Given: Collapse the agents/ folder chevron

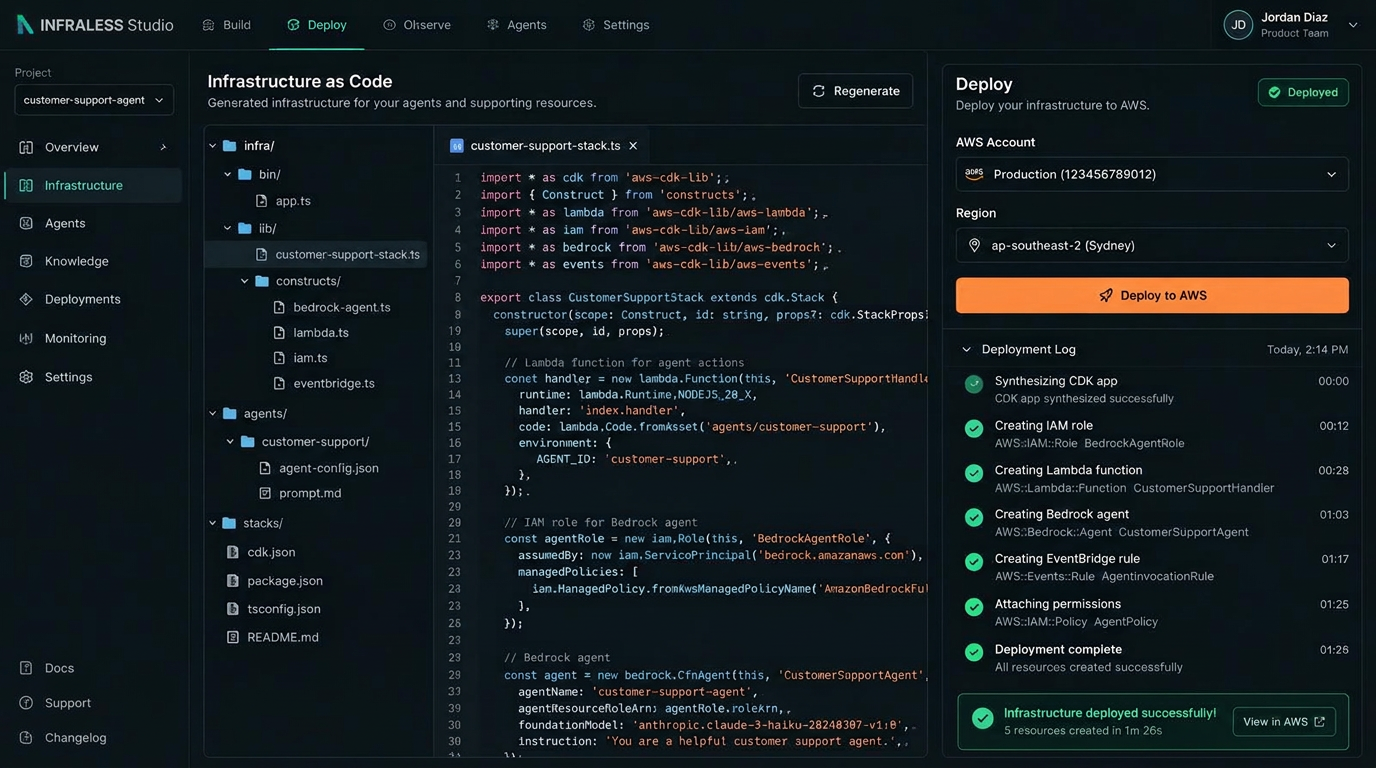Looking at the screenshot, I should (212, 413).
